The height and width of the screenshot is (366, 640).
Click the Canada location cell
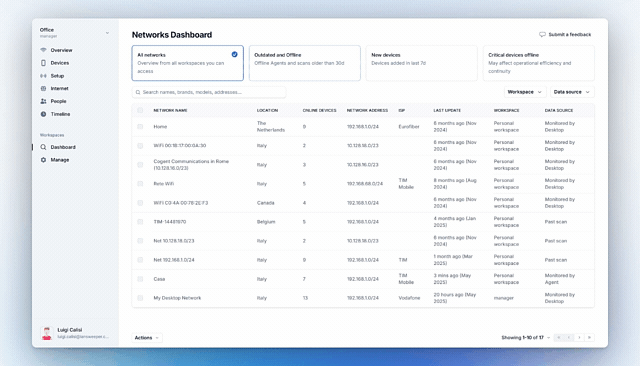pos(266,203)
